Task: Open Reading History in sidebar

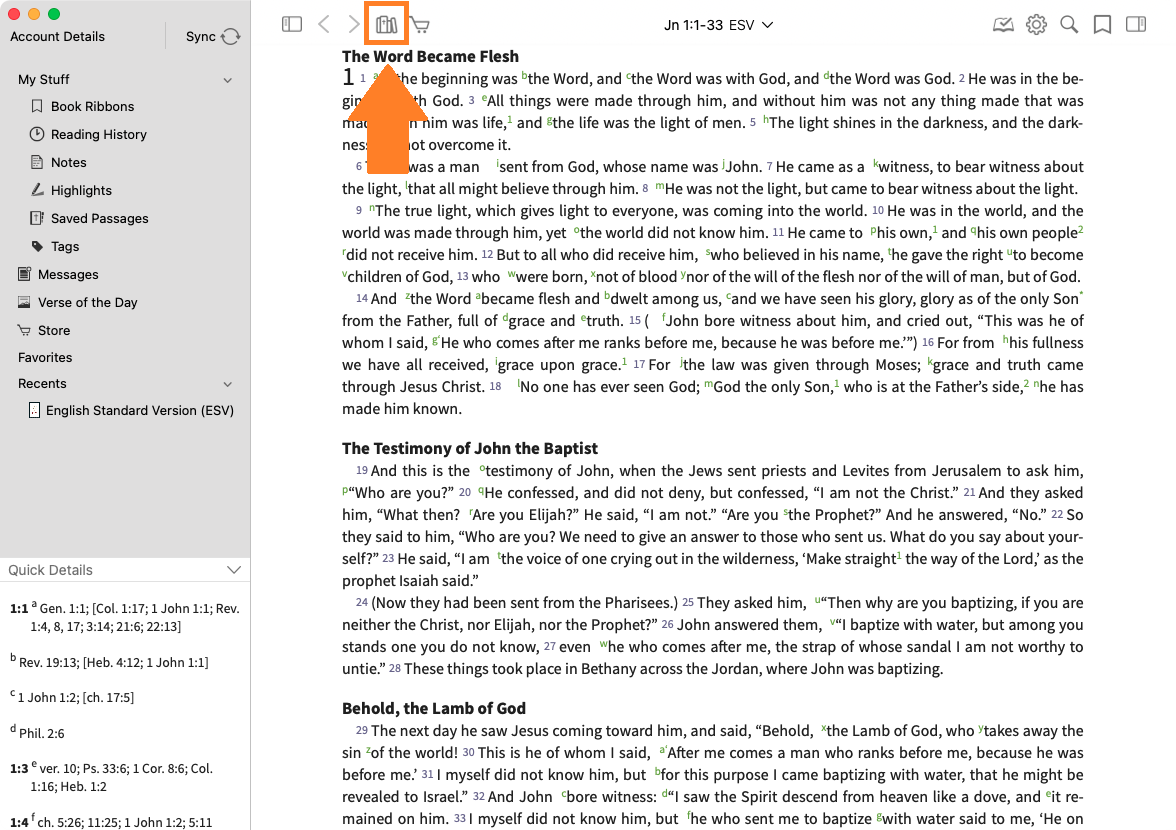Action: [x=98, y=134]
